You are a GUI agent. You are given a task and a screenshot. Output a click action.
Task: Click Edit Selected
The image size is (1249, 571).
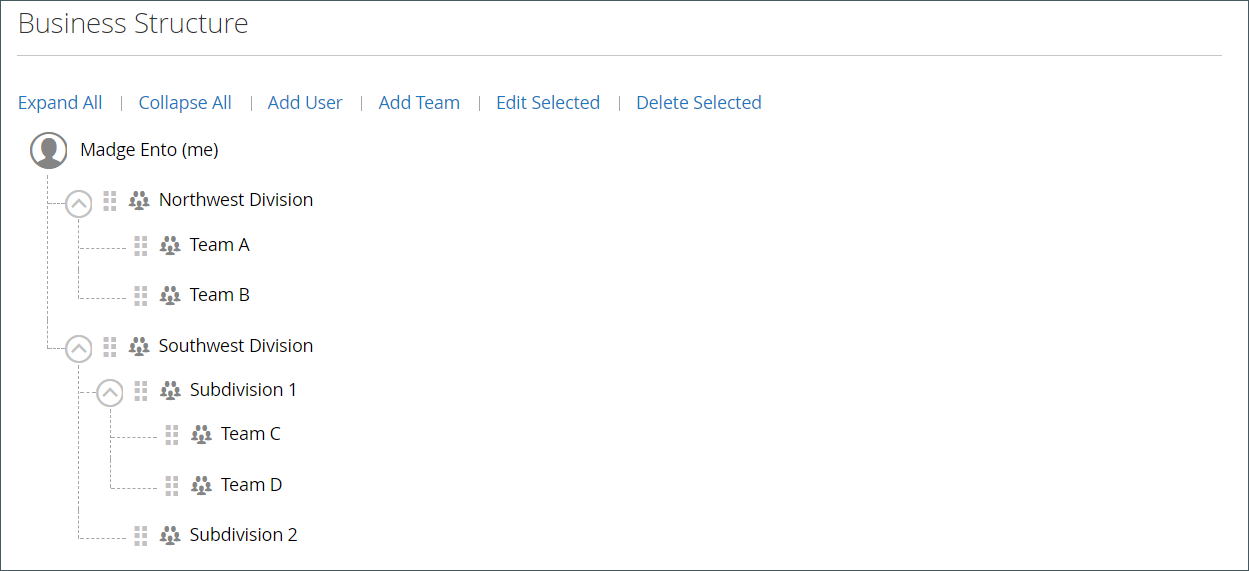tap(548, 103)
